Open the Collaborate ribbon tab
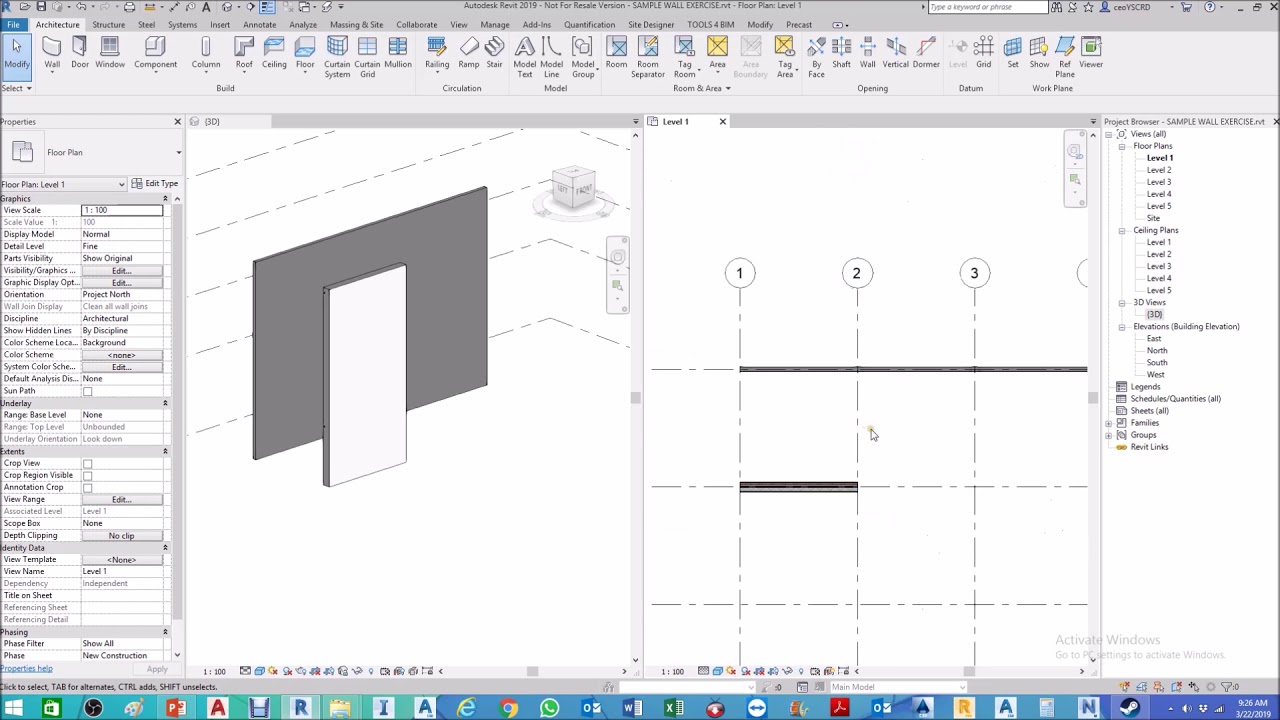The image size is (1280, 720). coord(416,25)
